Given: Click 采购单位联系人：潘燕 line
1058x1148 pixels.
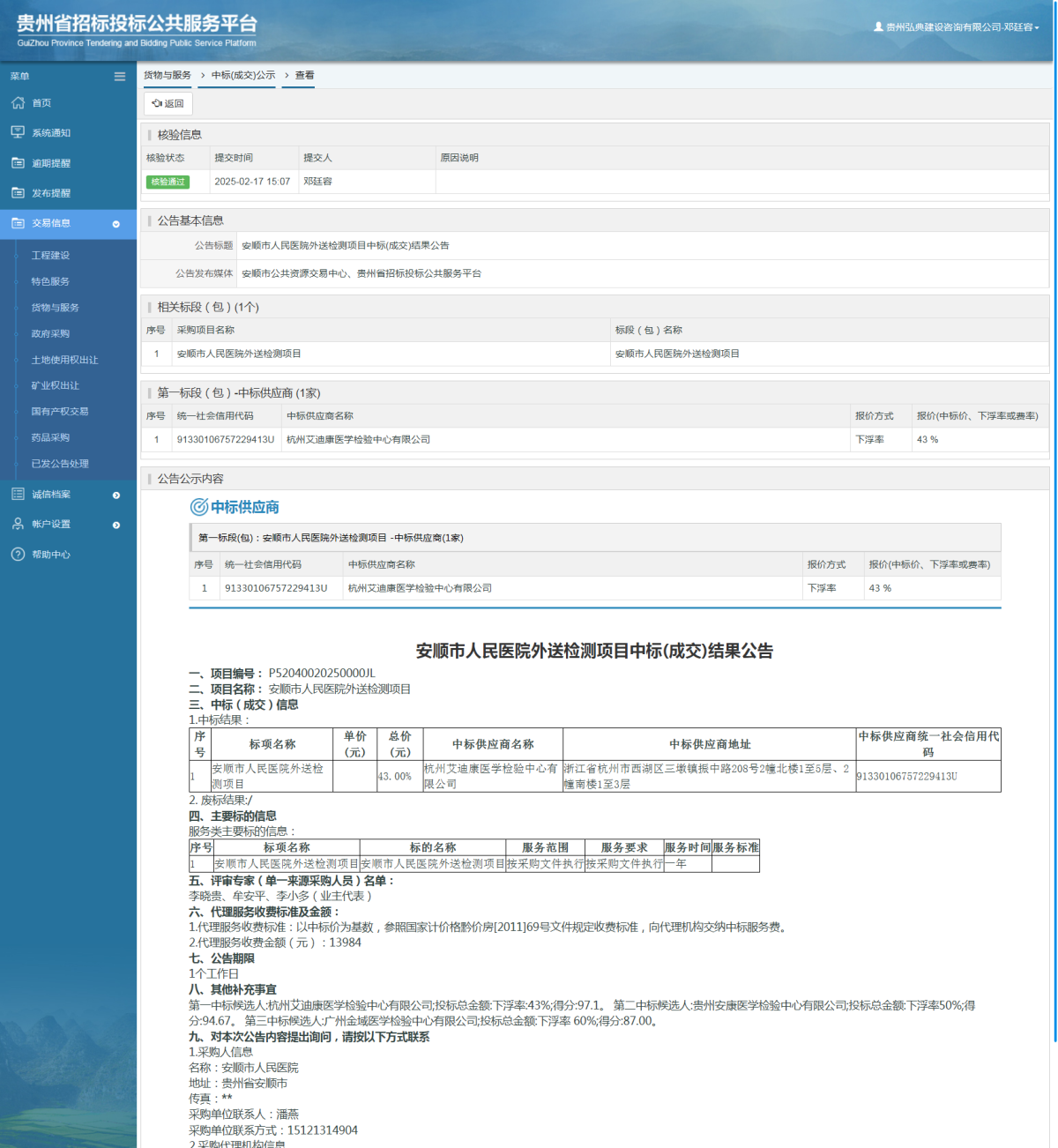Looking at the screenshot, I should pyautogui.click(x=244, y=1114).
